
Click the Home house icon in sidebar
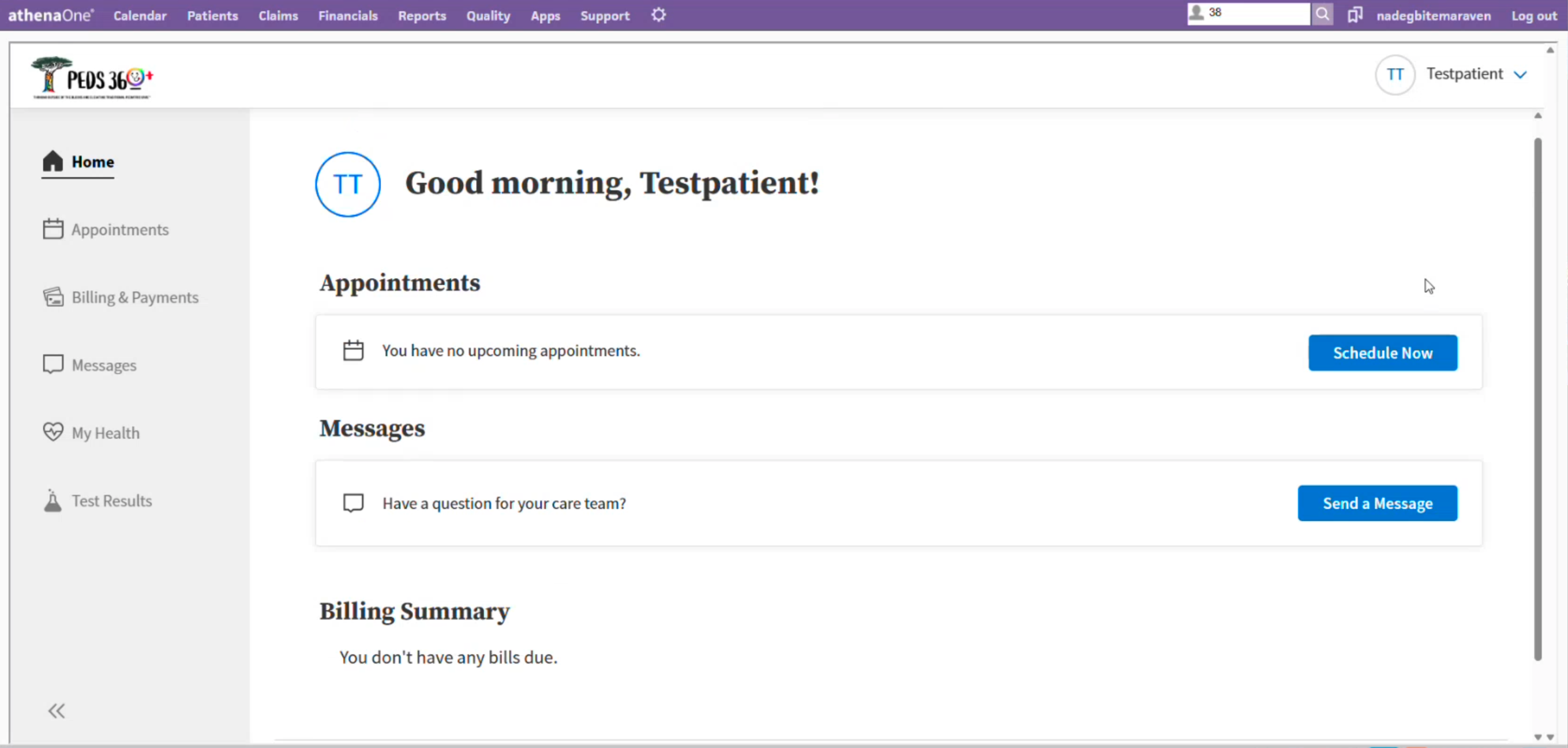point(53,161)
